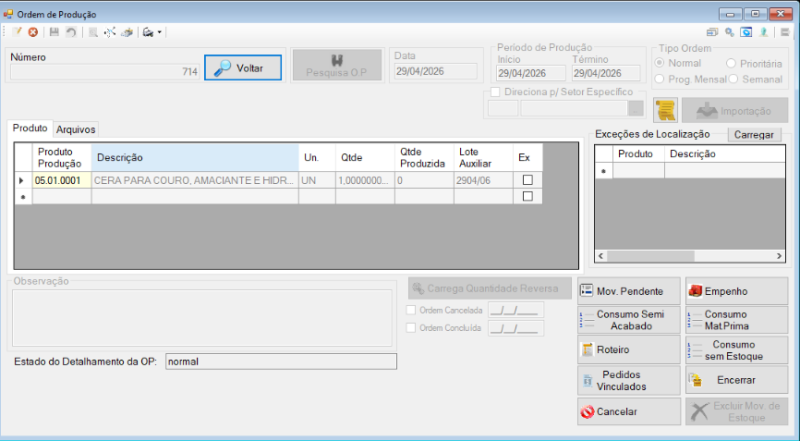Click the Qtde Produzida column header
This screenshot has height=441, width=800.
424,157
